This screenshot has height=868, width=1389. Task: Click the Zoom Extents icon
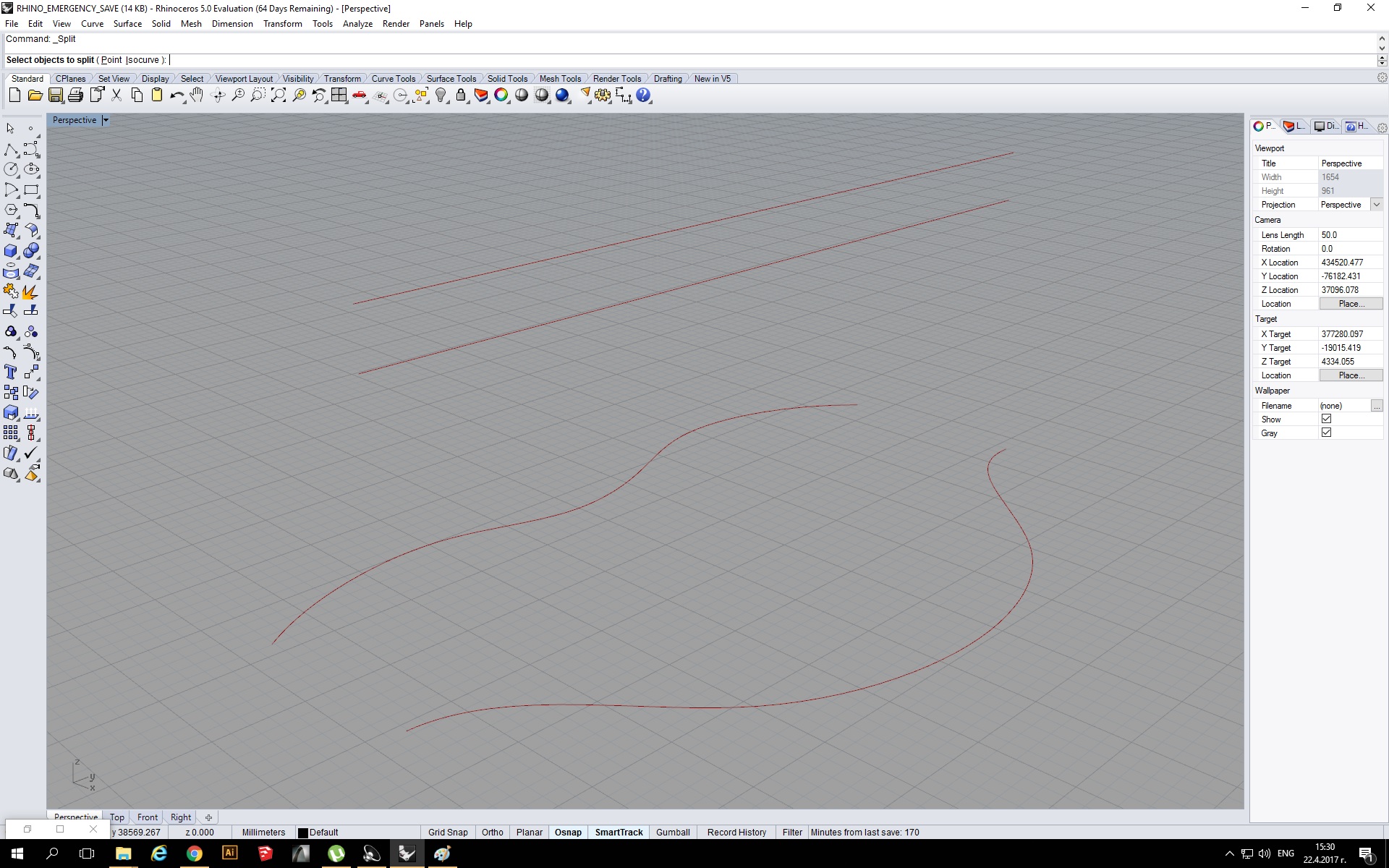278,95
